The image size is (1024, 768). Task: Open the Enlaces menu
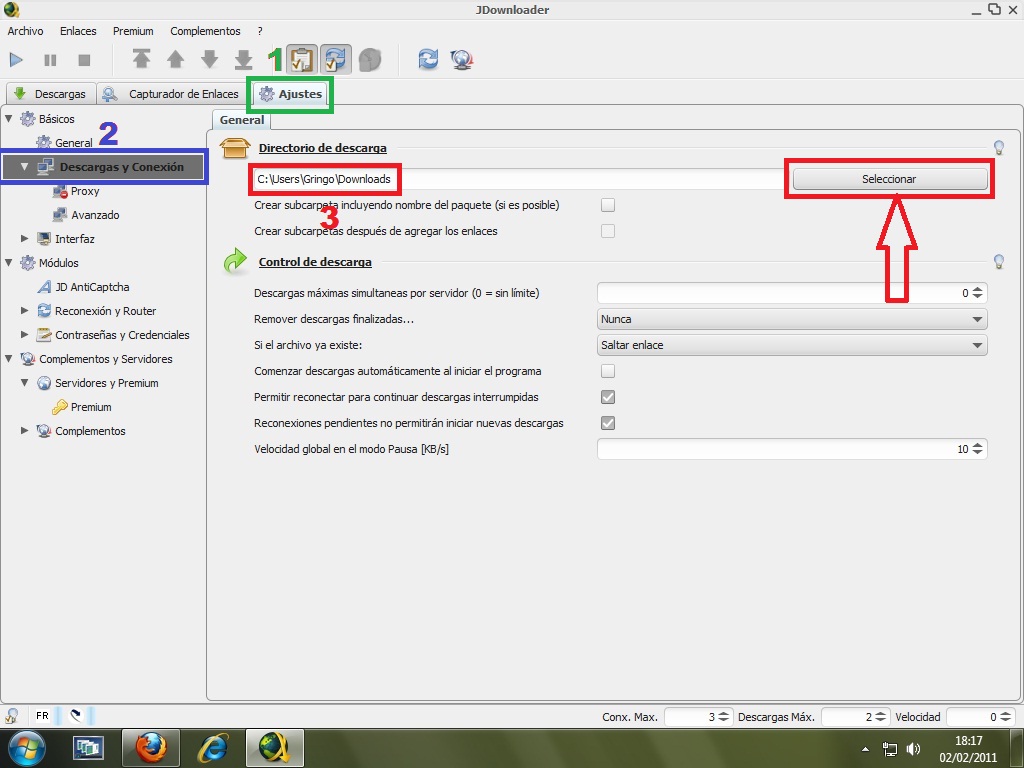coord(78,31)
